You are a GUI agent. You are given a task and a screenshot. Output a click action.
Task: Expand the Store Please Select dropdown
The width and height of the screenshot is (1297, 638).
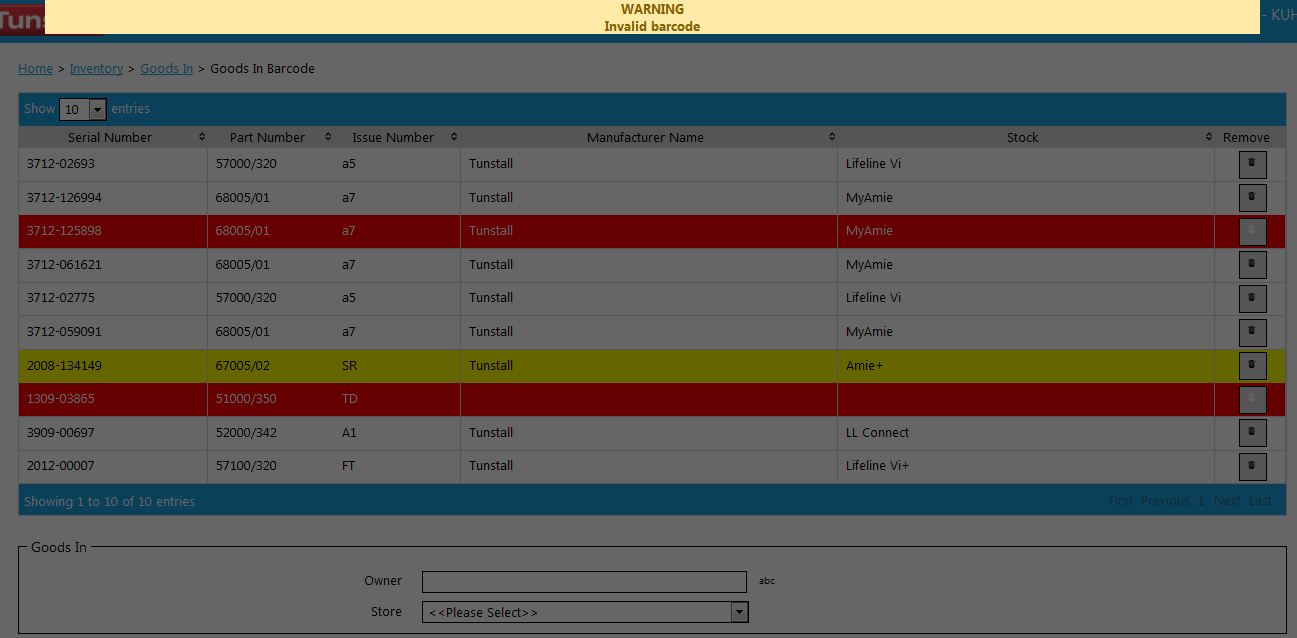[x=584, y=612]
